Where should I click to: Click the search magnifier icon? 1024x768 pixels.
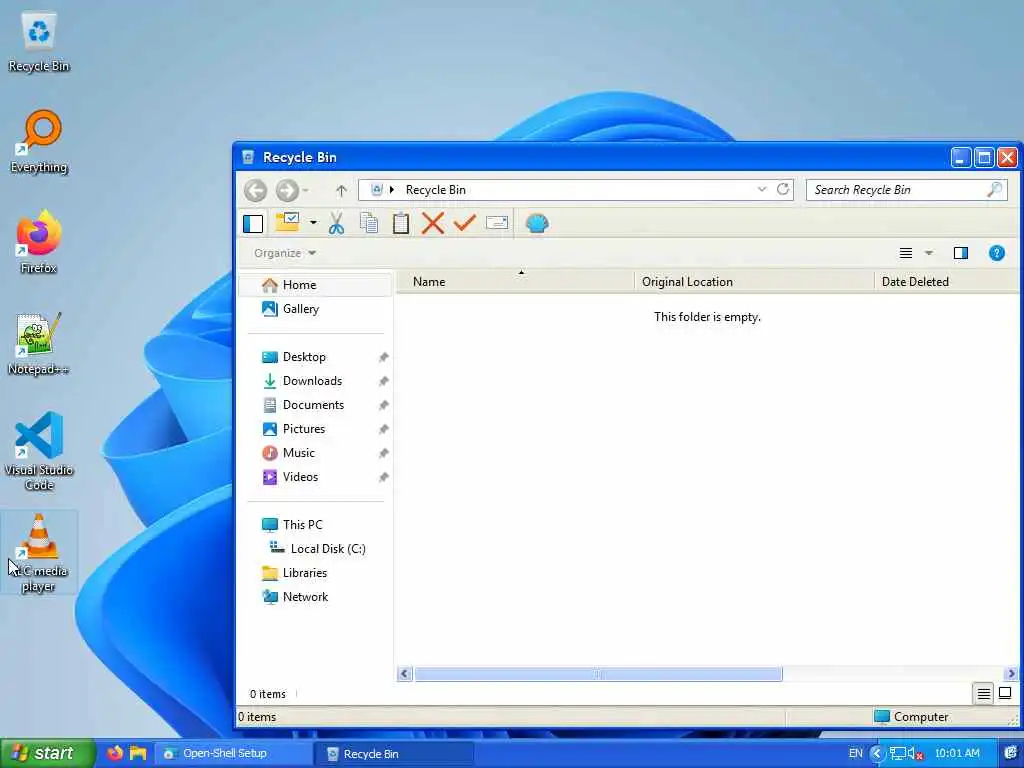coord(995,189)
